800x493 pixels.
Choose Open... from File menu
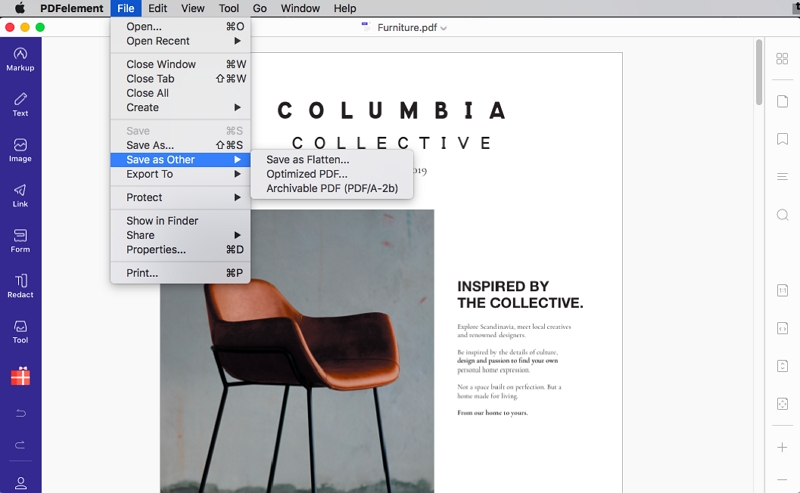click(x=181, y=27)
